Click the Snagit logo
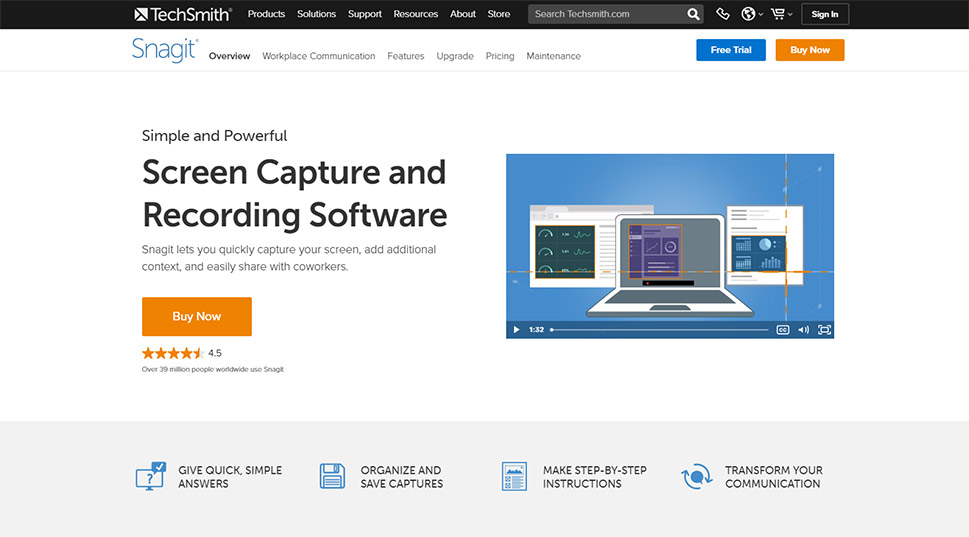The height and width of the screenshot is (537, 969). [165, 50]
